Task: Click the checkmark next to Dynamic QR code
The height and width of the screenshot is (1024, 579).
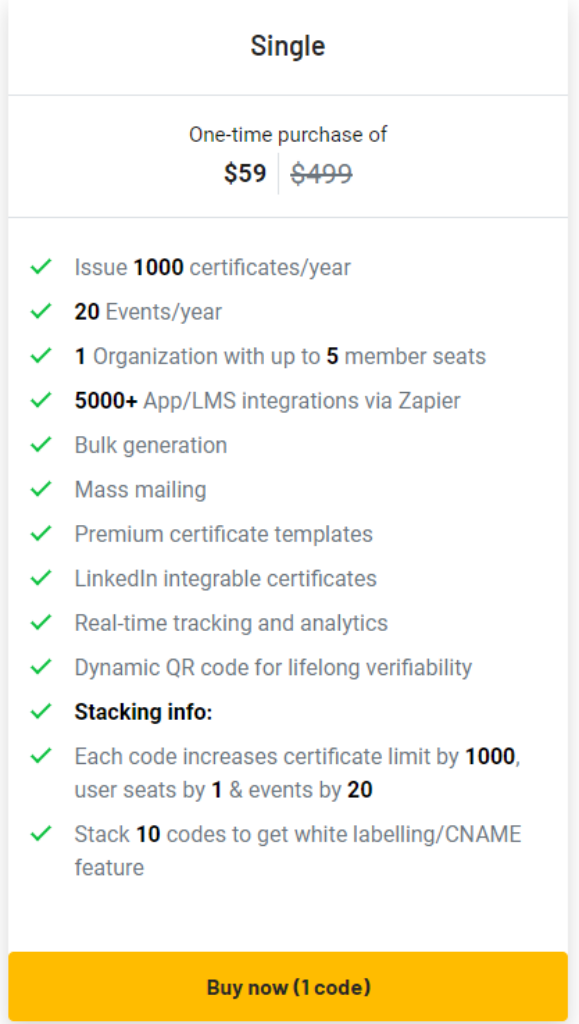Action: point(40,666)
